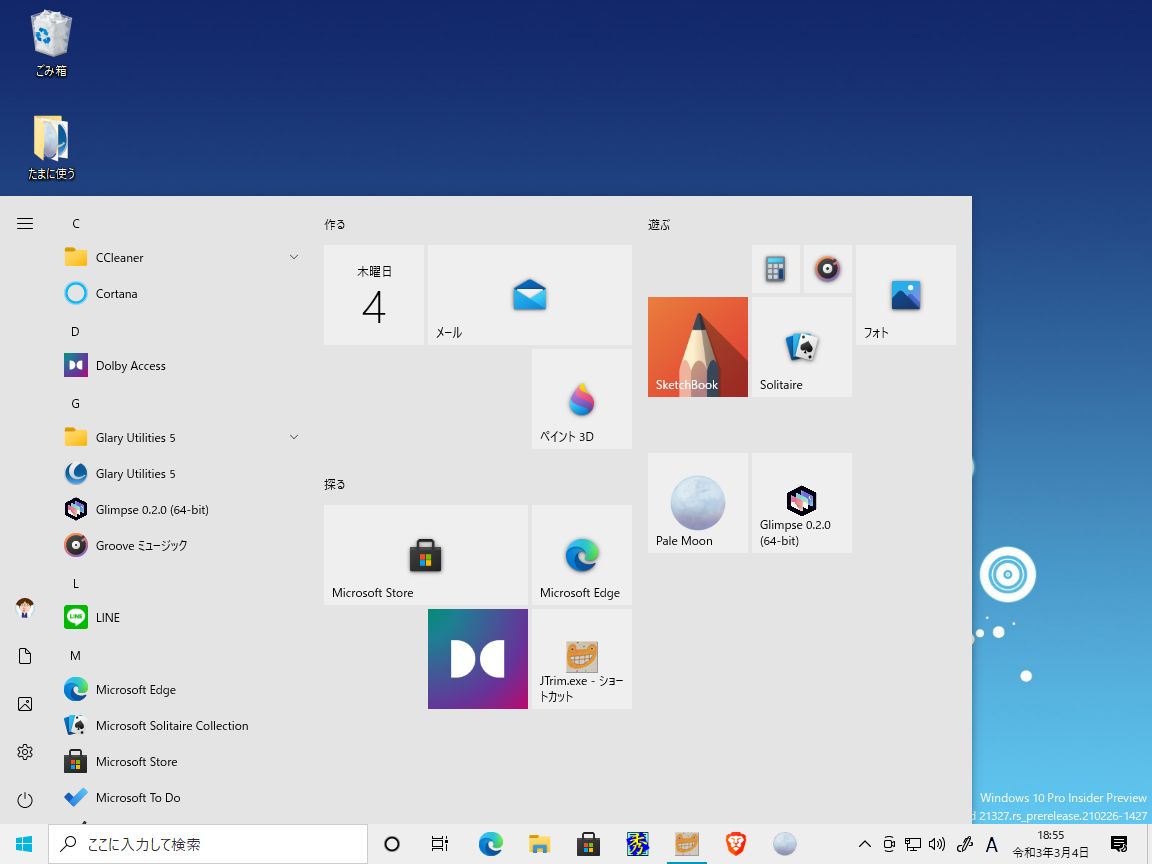This screenshot has width=1152, height=864.
Task: Open the JTrim.exe shortcut tile
Action: (581, 659)
